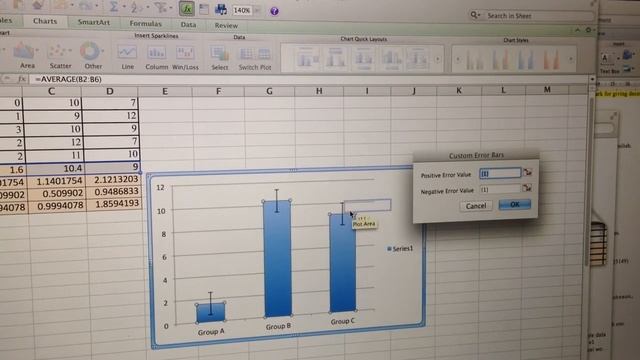Click the ribbon settings gear icon

(x=588, y=30)
